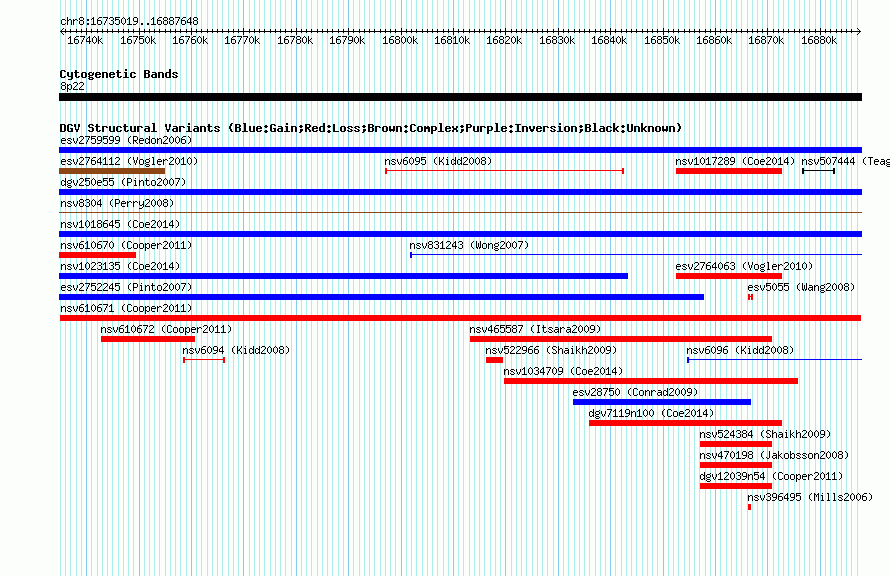This screenshot has height=576, width=890.
Task: Click the 8p22 band label
Action: 72,86
